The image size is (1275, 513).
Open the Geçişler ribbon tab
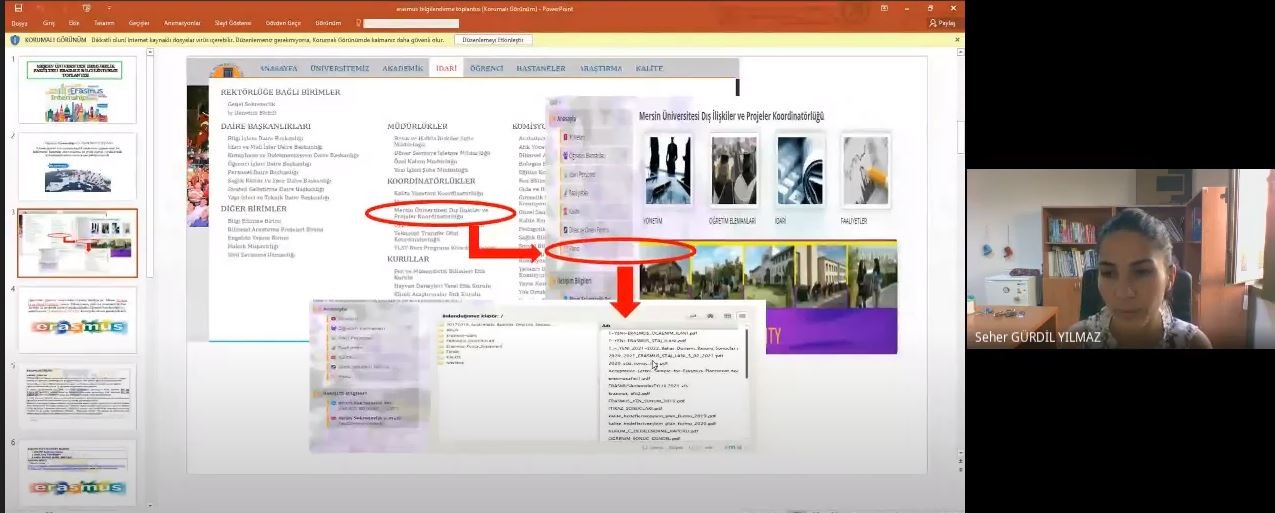(139, 23)
